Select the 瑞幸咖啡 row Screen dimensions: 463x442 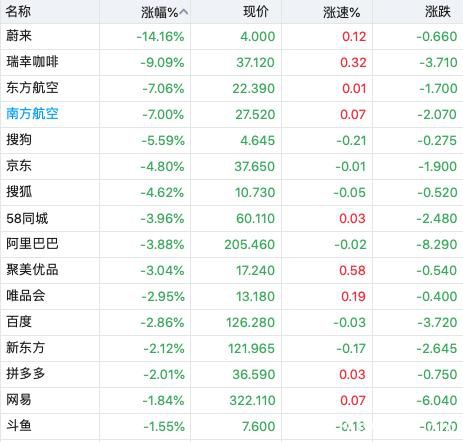coord(231,62)
